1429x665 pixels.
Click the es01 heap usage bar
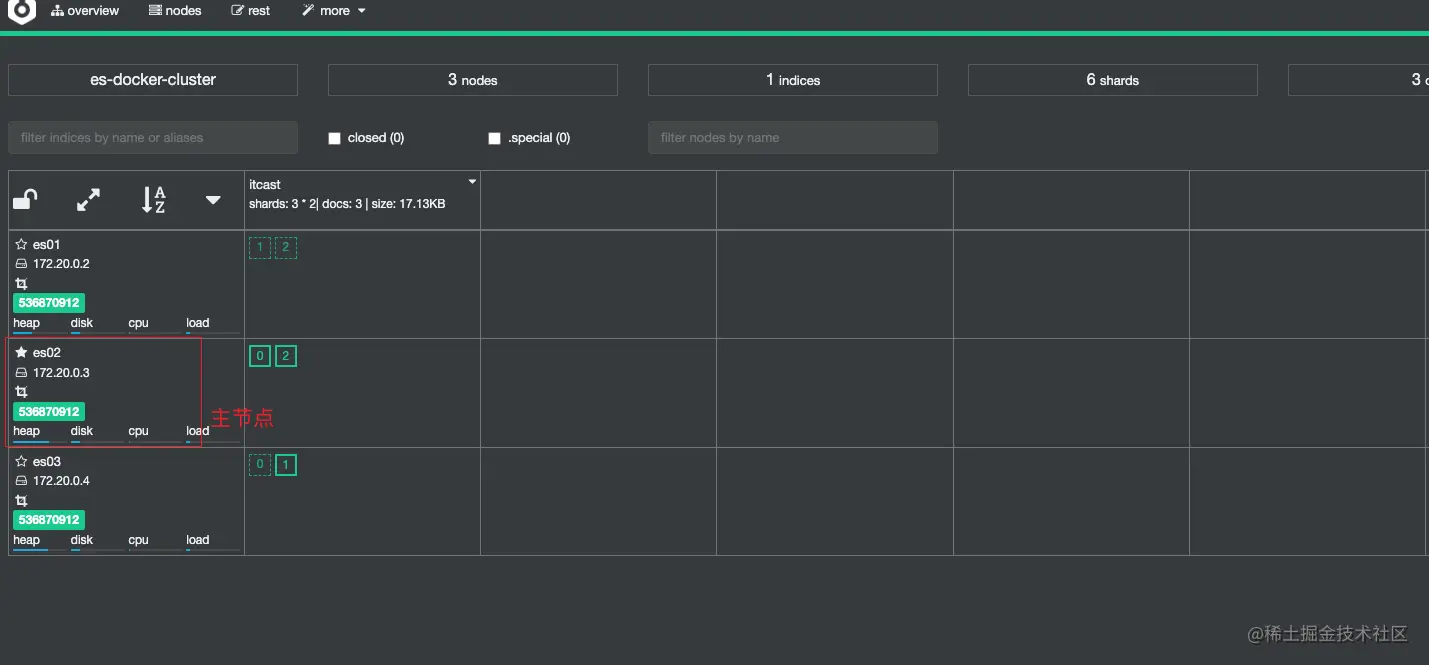pyautogui.click(x=40, y=332)
